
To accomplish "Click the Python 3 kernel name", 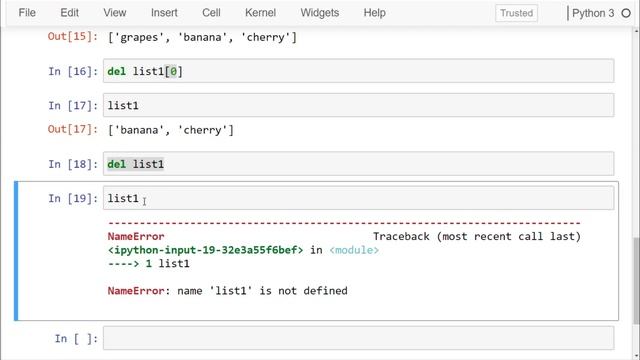I will tap(593, 13).
